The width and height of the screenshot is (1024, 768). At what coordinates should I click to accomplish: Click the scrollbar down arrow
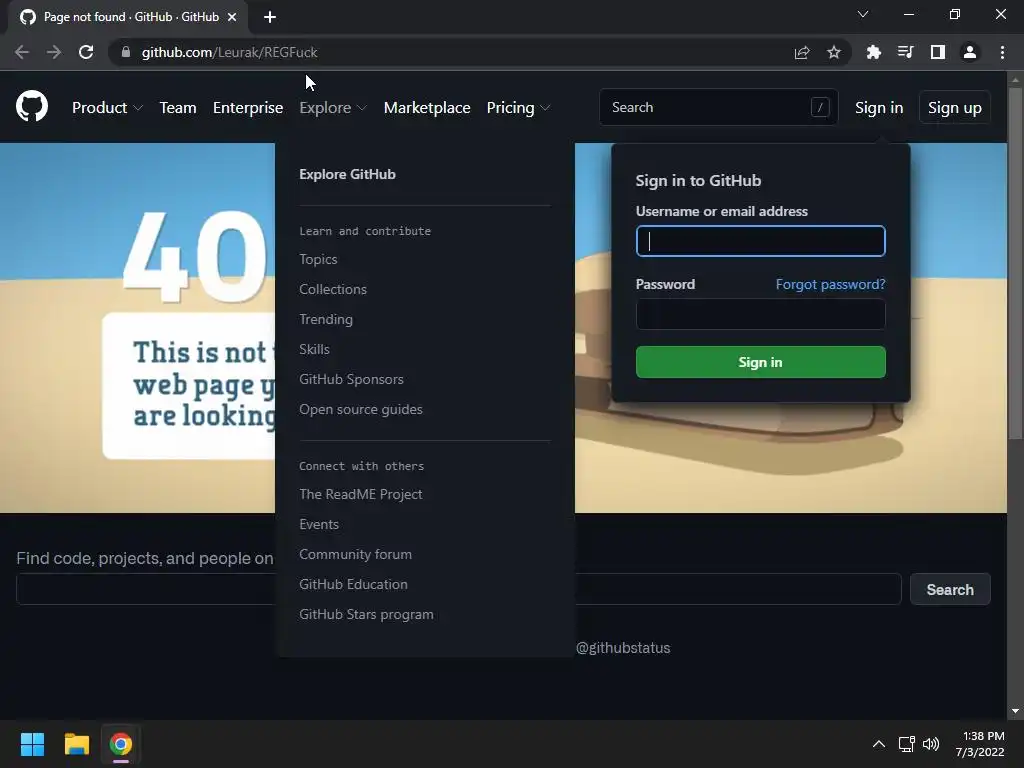[1015, 711]
